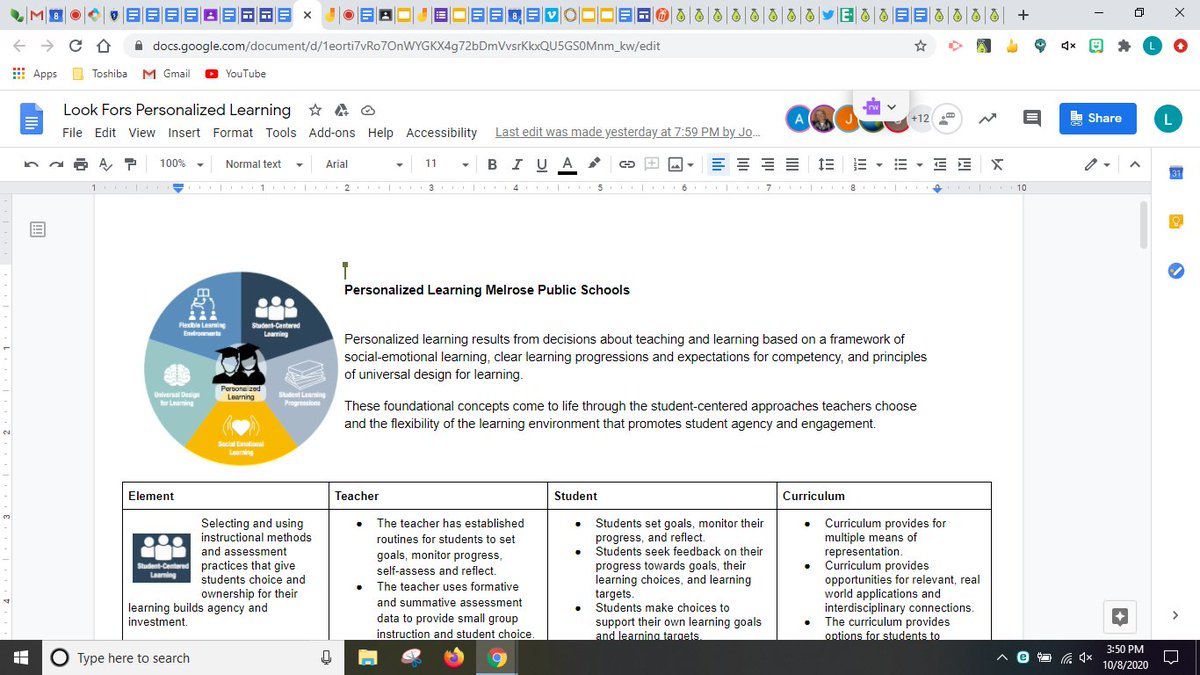
Task: Increase the paragraph indent
Action: coord(964,164)
